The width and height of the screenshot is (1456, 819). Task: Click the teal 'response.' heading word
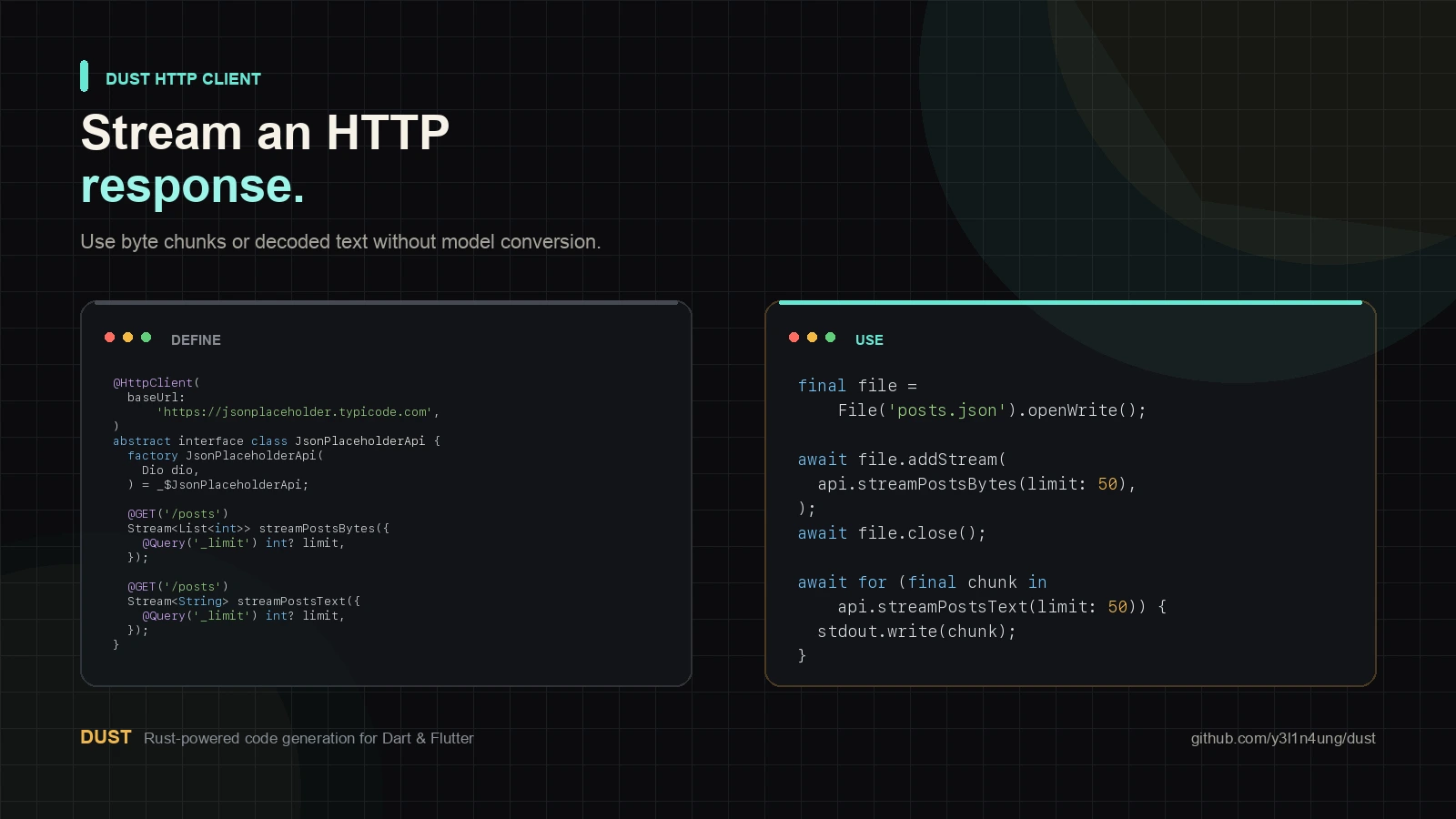[192, 187]
